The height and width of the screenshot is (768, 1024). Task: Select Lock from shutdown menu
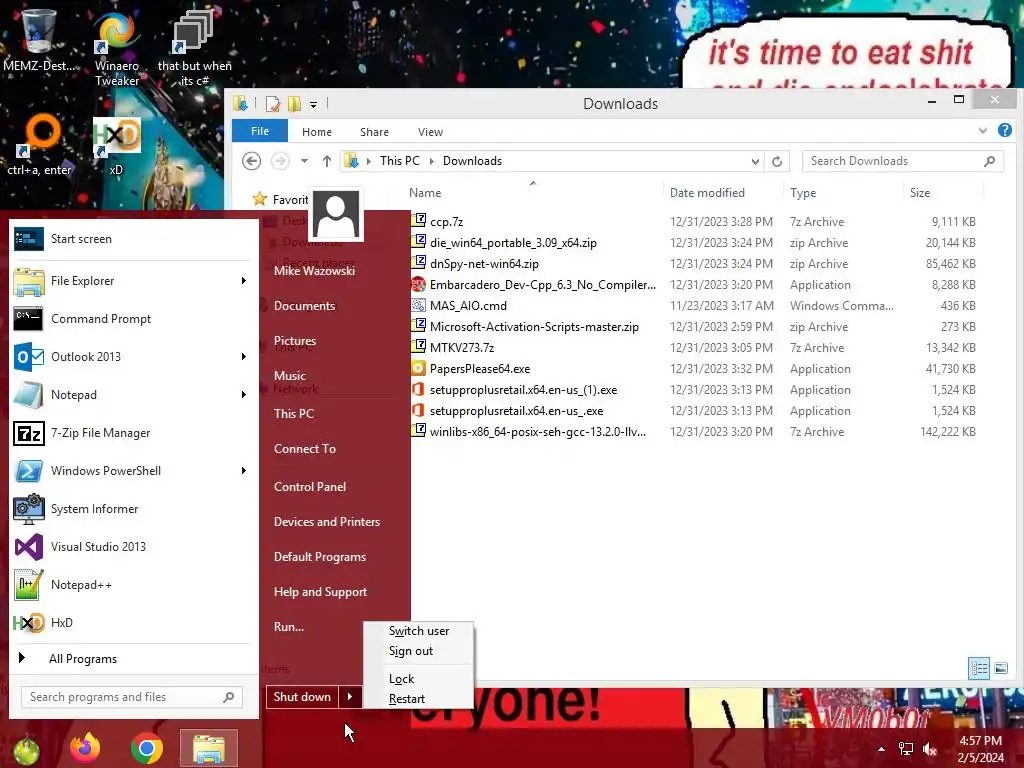coord(419,679)
